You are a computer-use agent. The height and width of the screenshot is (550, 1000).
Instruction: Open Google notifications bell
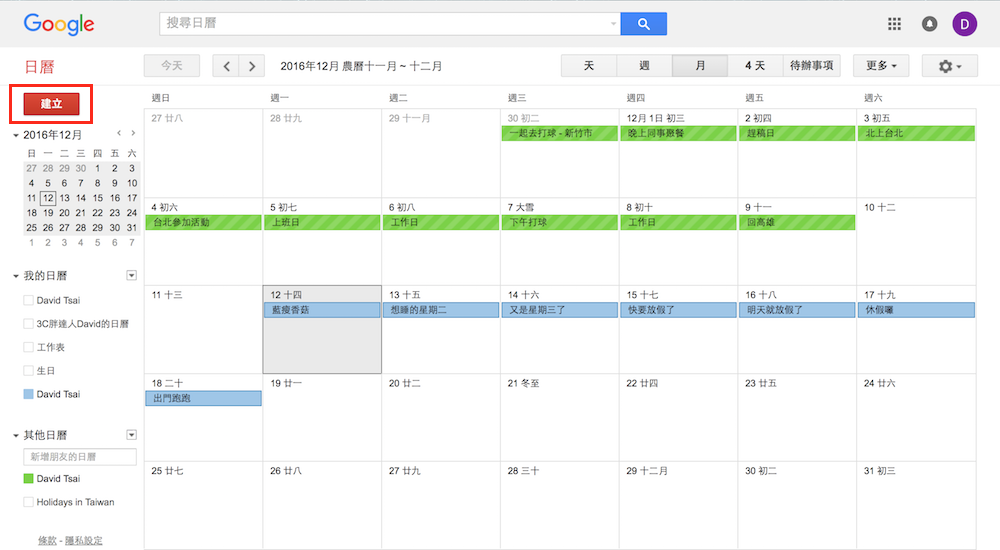click(x=929, y=24)
